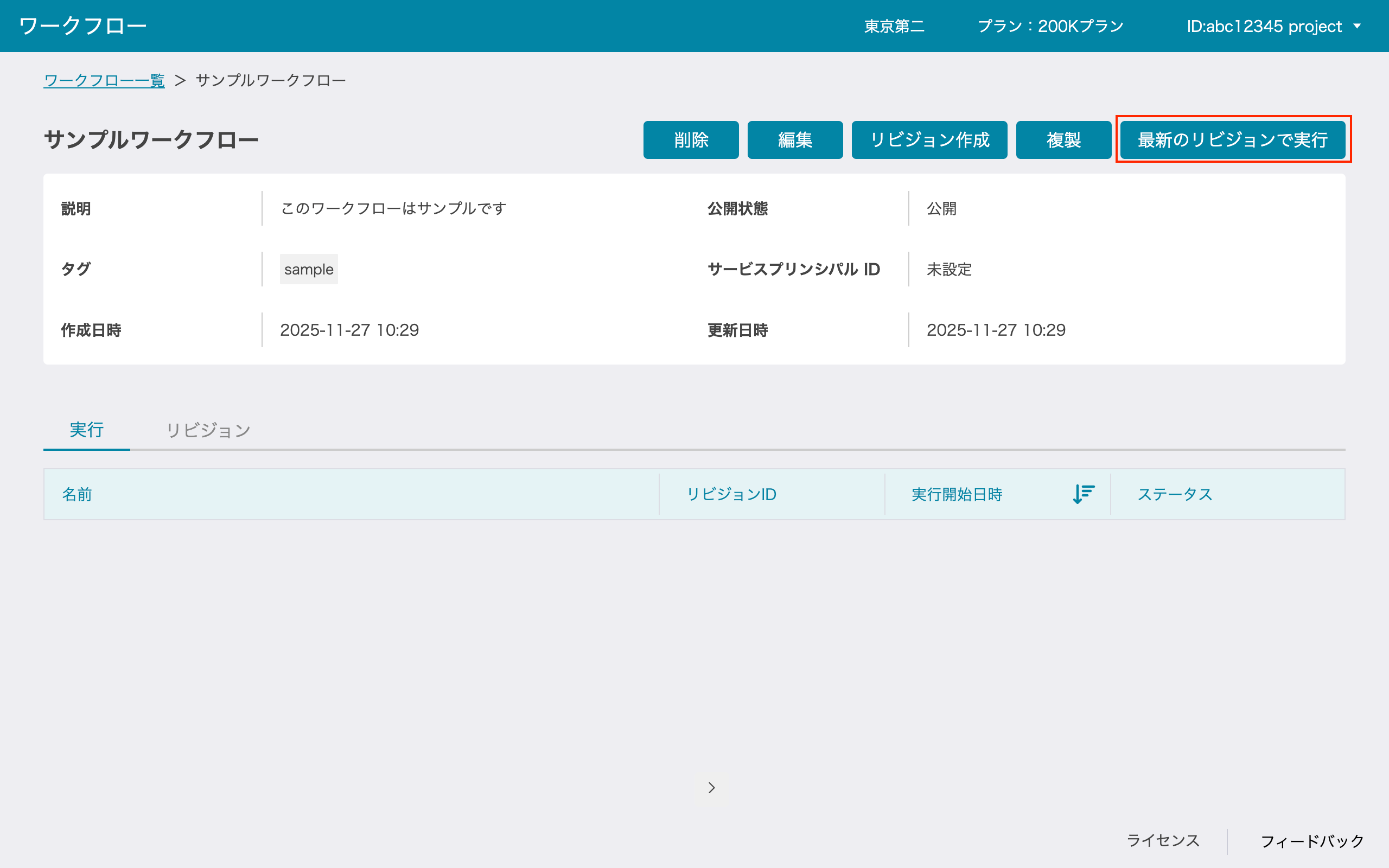This screenshot has height=868, width=1389.
Task: Click the リビジョンID column header
Action: (731, 494)
